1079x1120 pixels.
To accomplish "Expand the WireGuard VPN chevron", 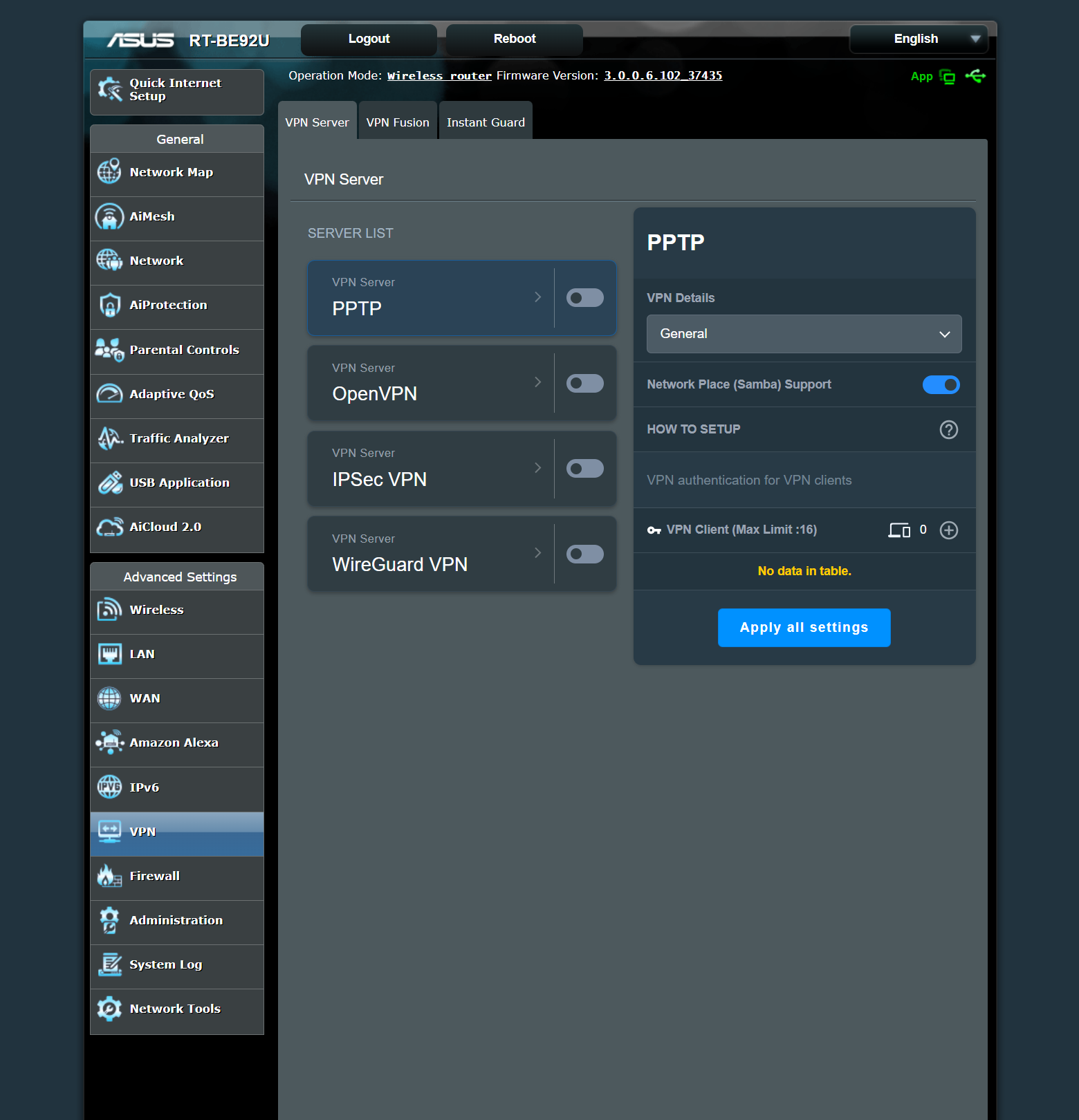I will [x=537, y=553].
